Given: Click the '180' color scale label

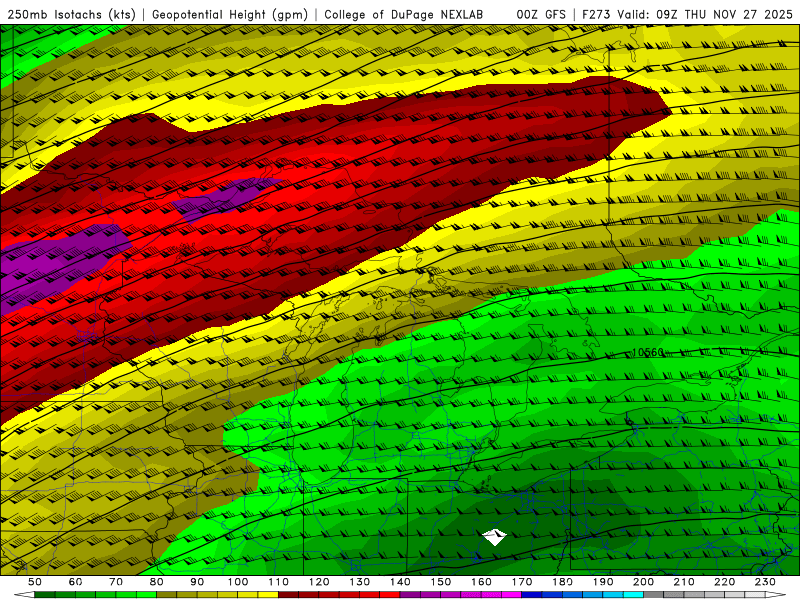Looking at the screenshot, I should point(562,582).
